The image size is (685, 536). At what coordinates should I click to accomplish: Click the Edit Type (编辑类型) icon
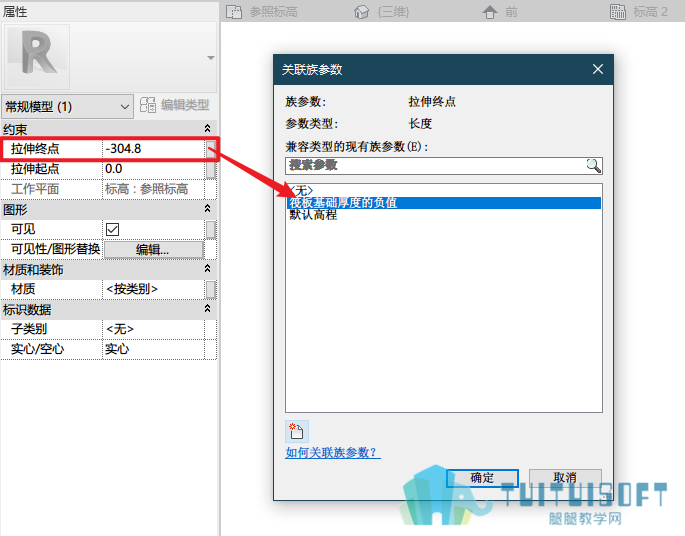(148, 105)
